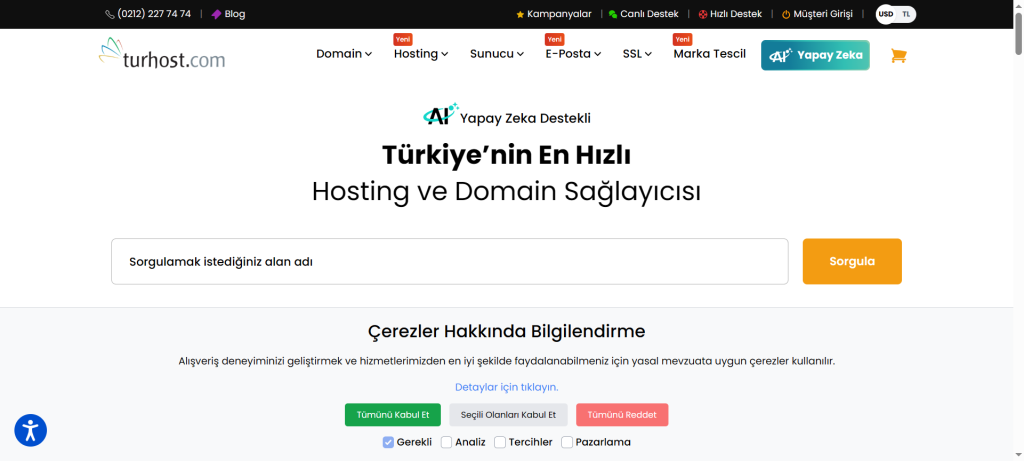Click Tümünü Kabul Et button

tap(393, 415)
